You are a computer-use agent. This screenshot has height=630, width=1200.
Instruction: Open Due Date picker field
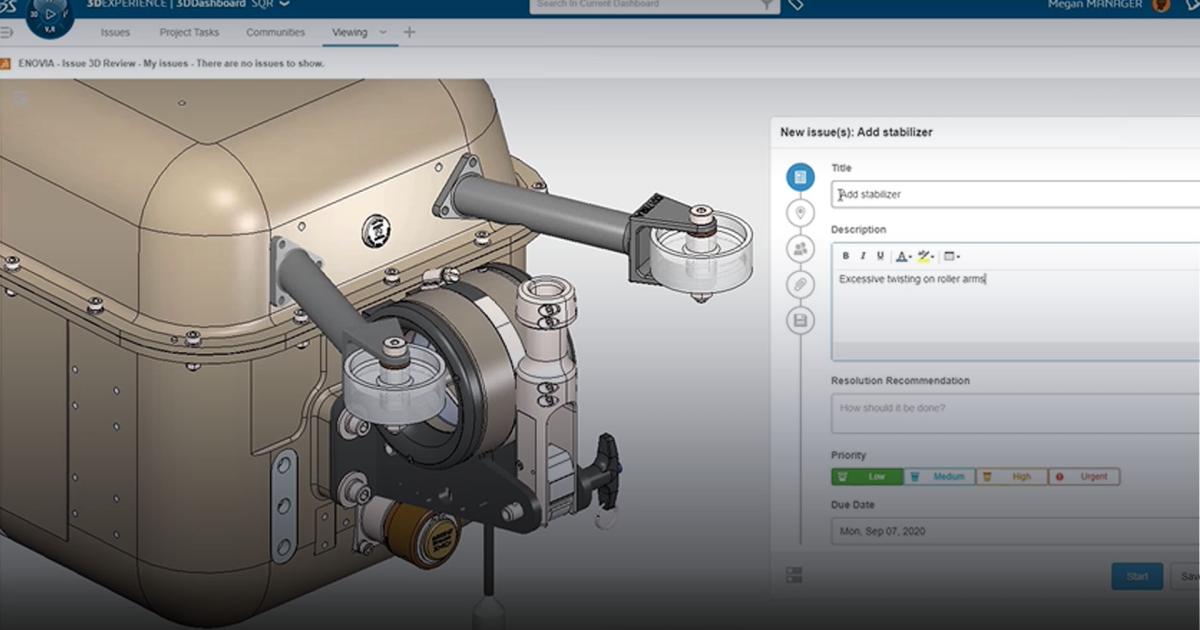tap(1015, 531)
